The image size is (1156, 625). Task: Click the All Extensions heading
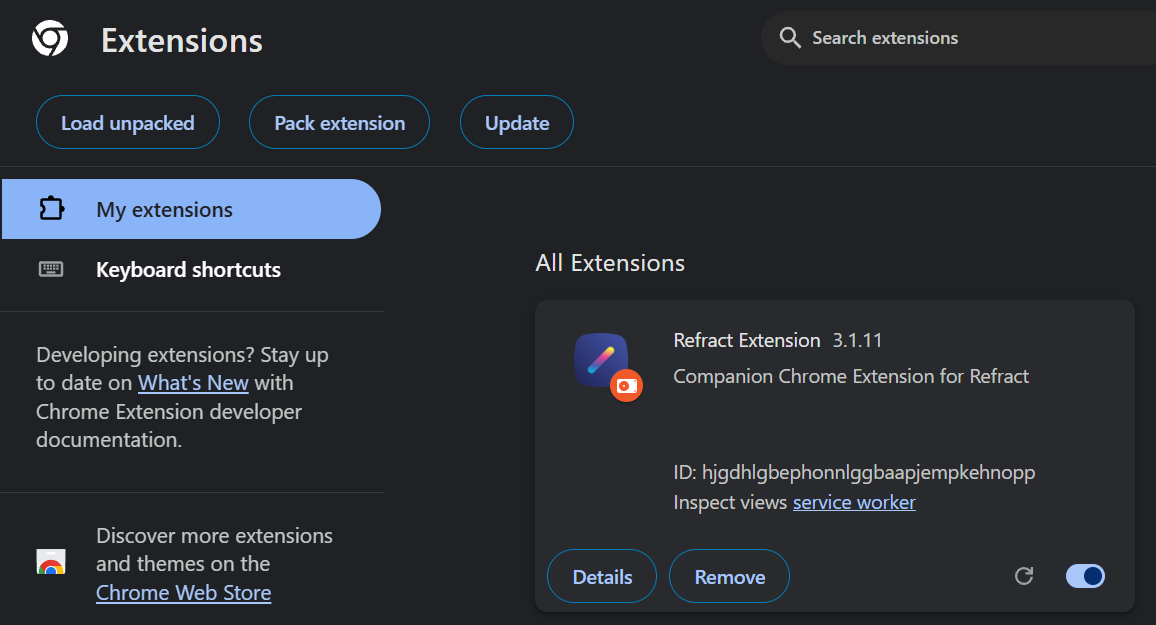point(610,263)
